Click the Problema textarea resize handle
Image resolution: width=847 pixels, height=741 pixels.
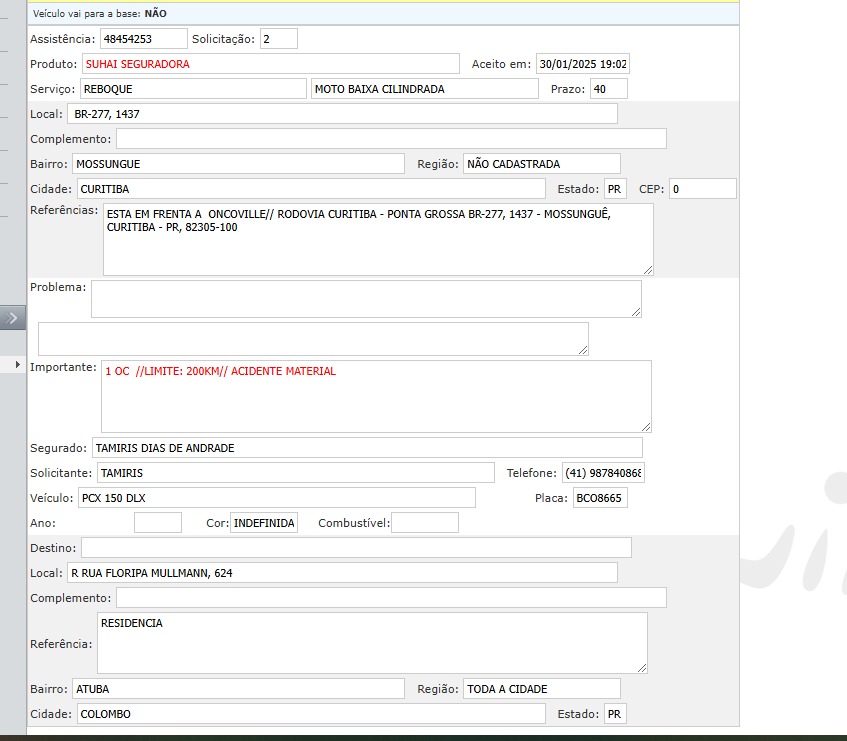click(x=635, y=311)
